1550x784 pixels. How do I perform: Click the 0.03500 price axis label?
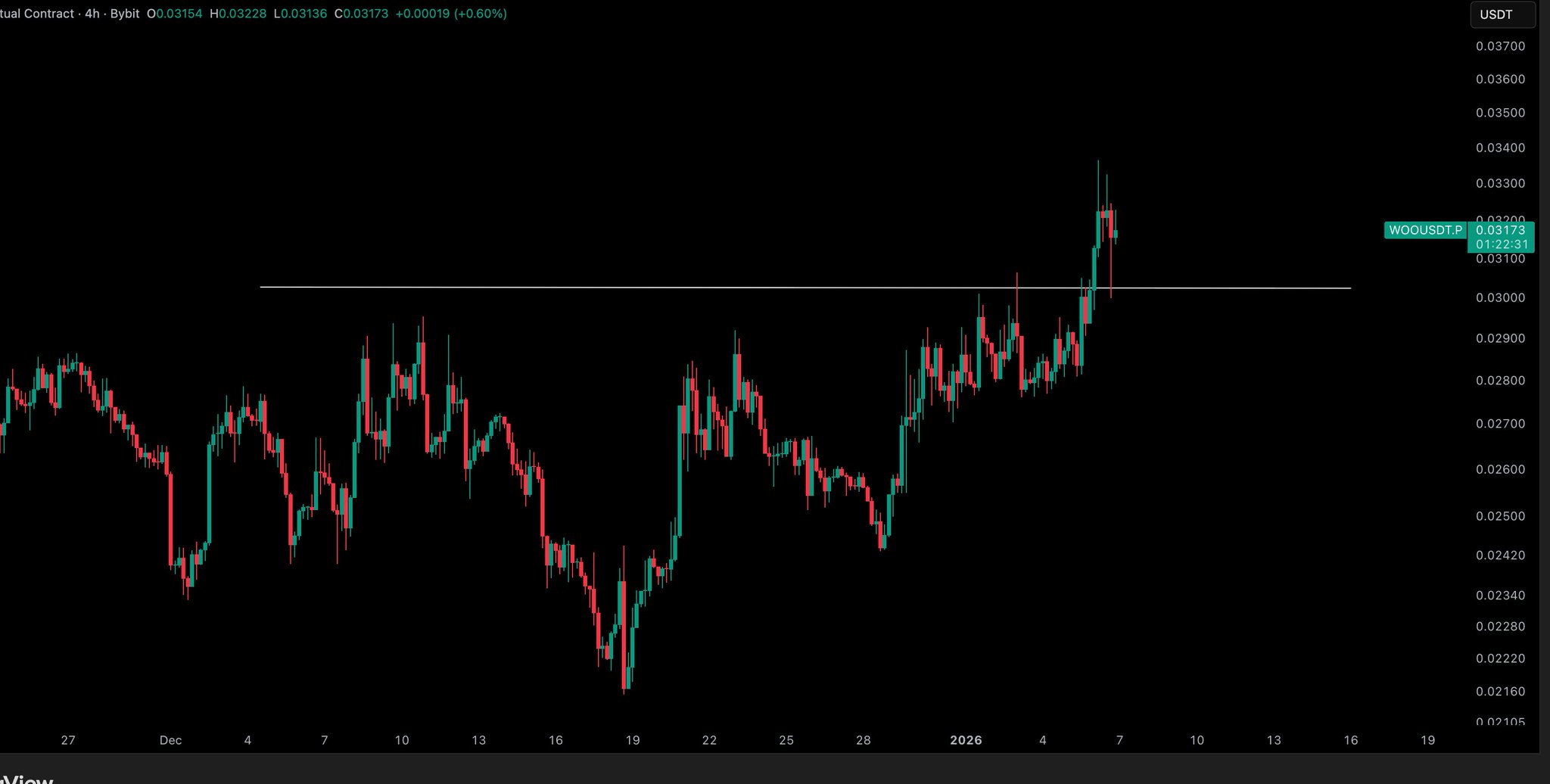(1500, 113)
